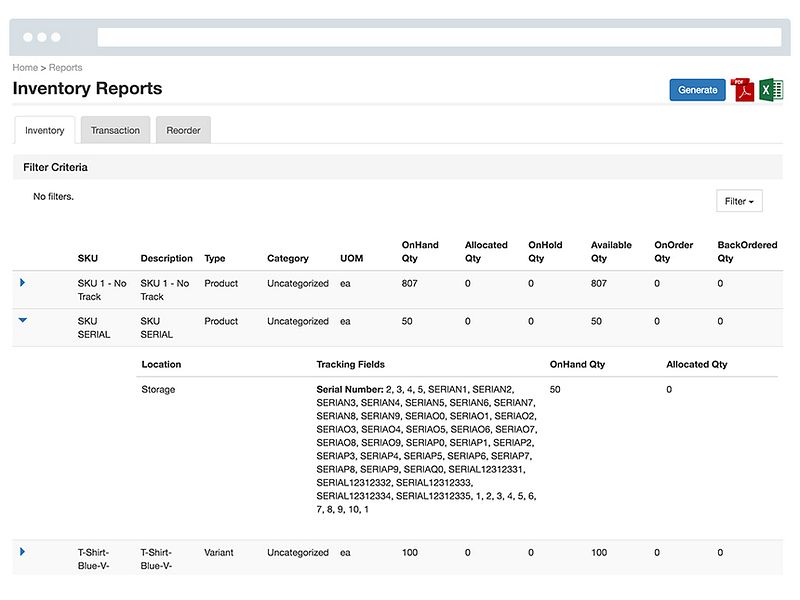Click the OnHand Qty main column header
The image size is (800, 600).
(420, 252)
